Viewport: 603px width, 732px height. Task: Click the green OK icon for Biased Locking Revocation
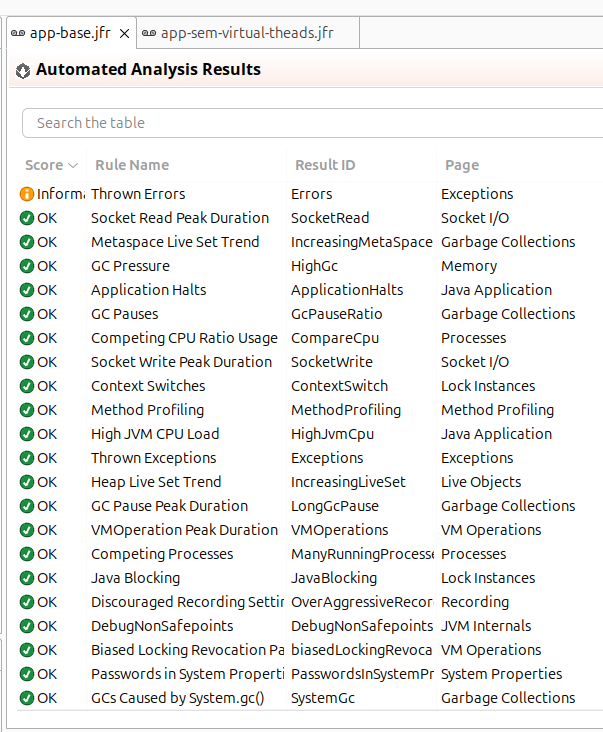click(x=27, y=650)
